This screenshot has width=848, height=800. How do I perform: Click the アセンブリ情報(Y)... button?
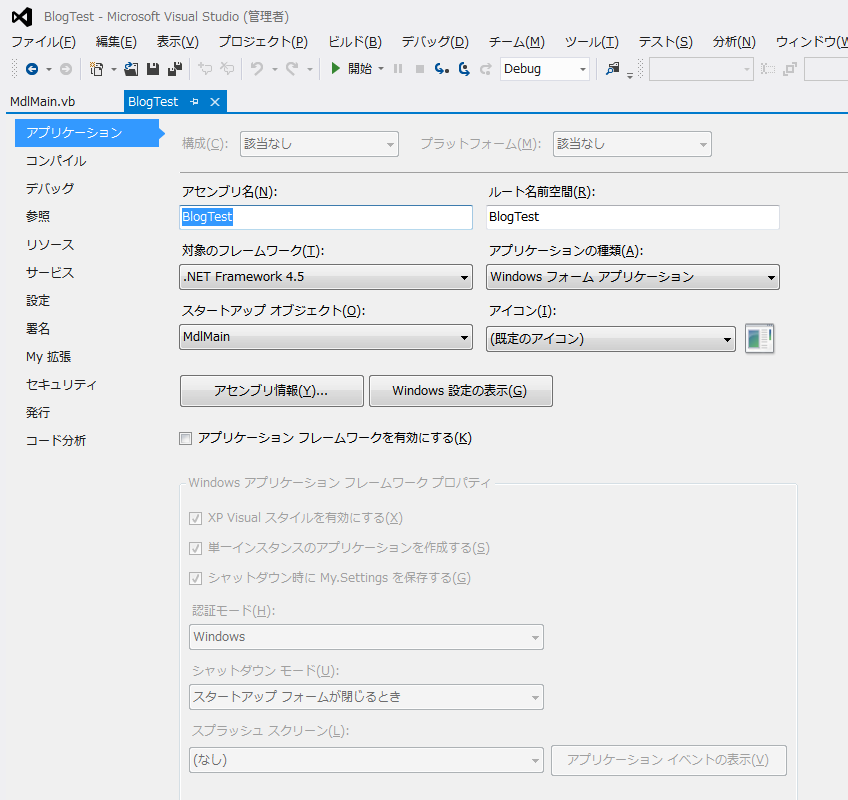(271, 391)
